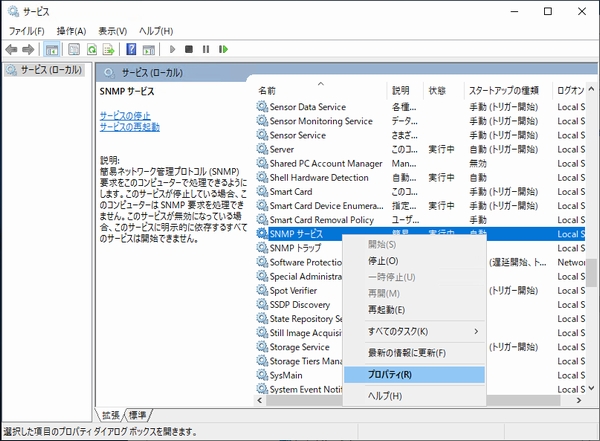The image size is (600, 441).
Task: Click the gear icon of Sensor Monitoring Service
Action: point(262,121)
